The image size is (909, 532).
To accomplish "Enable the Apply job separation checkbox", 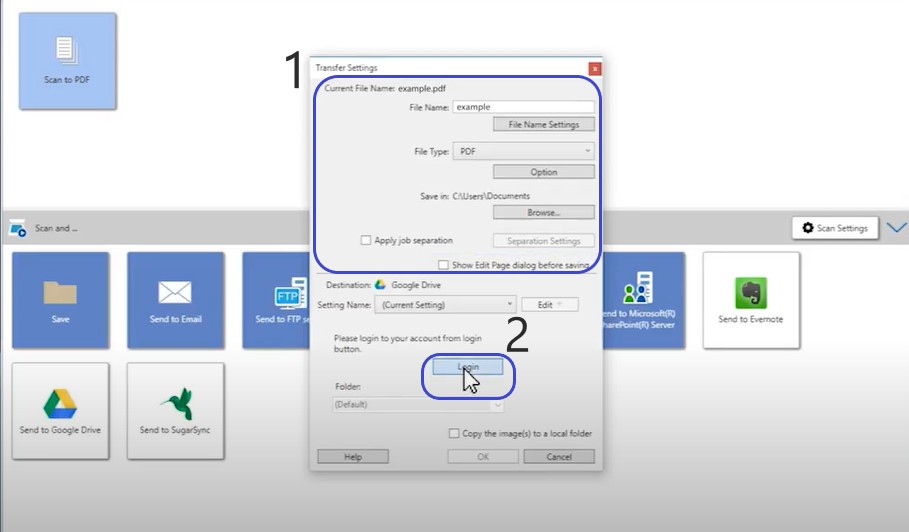I will (366, 241).
